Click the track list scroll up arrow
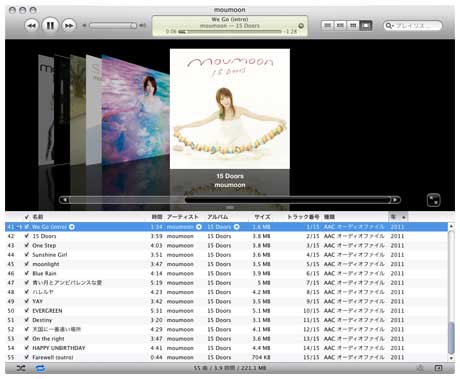This screenshot has width=460, height=379. point(451,226)
